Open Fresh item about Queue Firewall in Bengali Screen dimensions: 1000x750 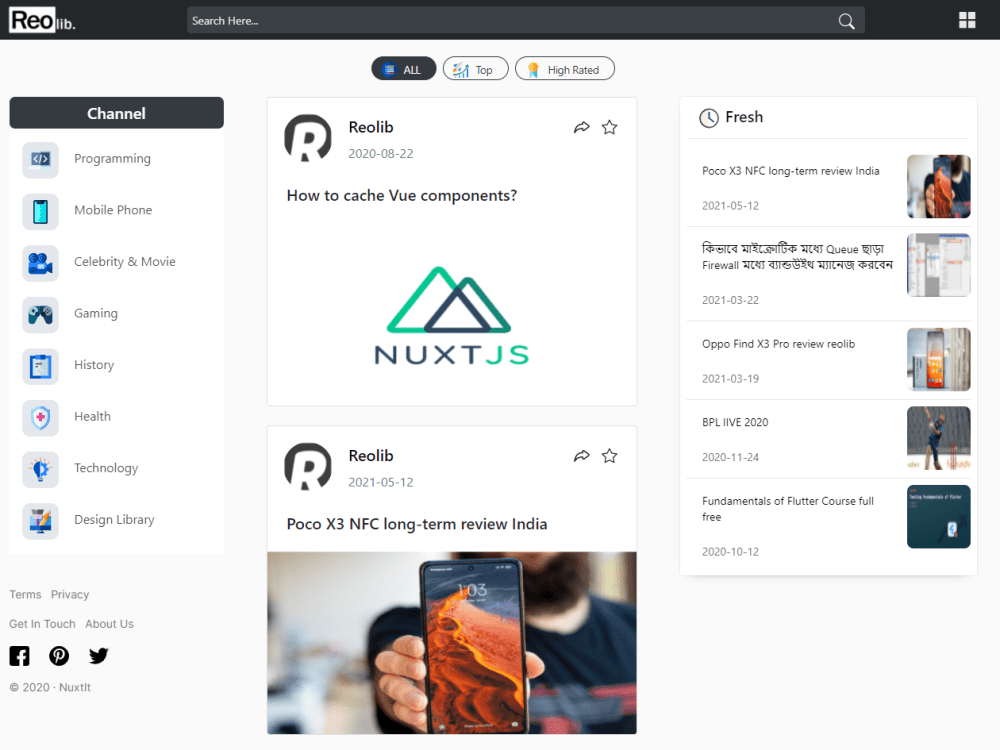point(797,256)
